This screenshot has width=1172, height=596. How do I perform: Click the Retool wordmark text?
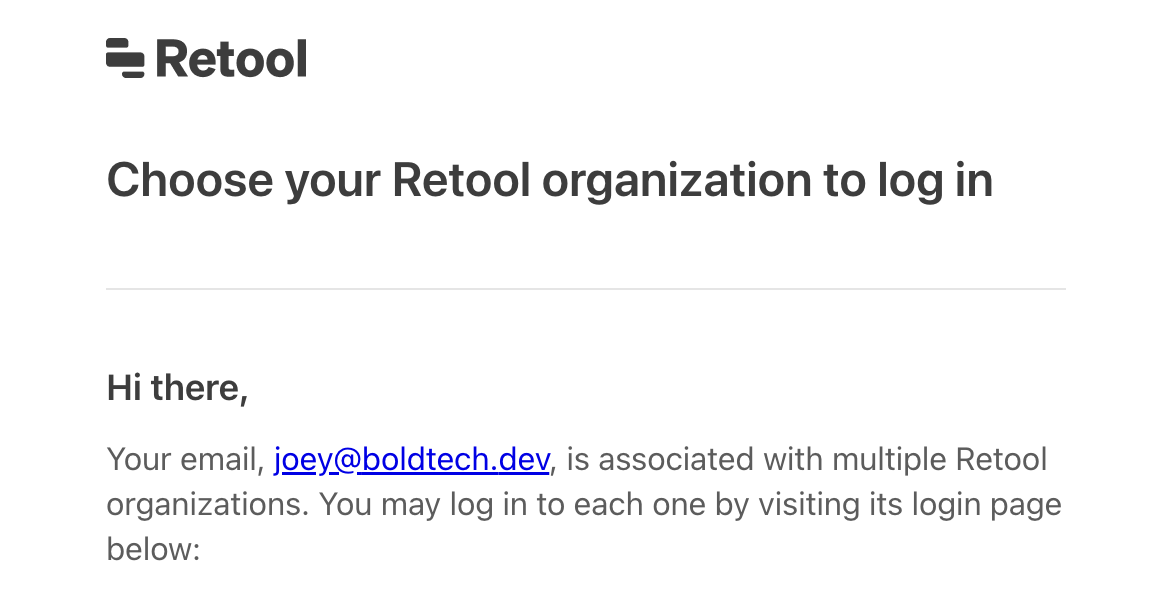pos(231,59)
